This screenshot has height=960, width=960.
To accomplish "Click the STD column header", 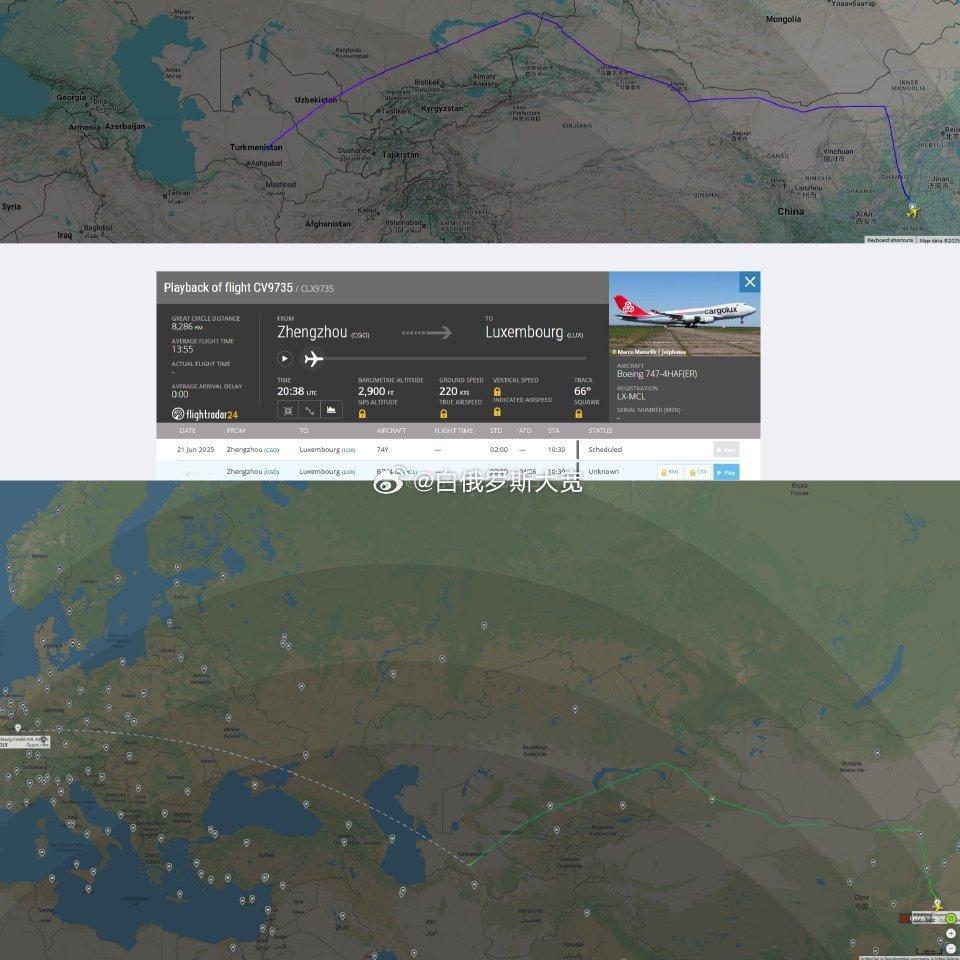I will click(496, 431).
